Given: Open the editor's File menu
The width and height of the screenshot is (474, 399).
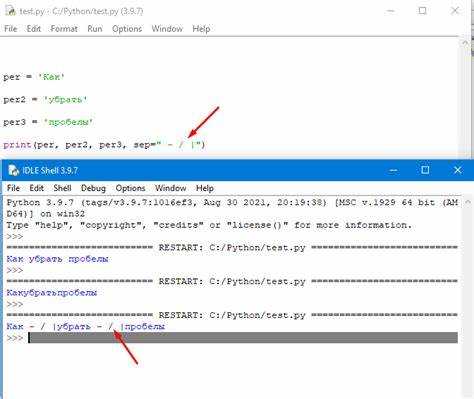Looking at the screenshot, I should click(10, 29).
